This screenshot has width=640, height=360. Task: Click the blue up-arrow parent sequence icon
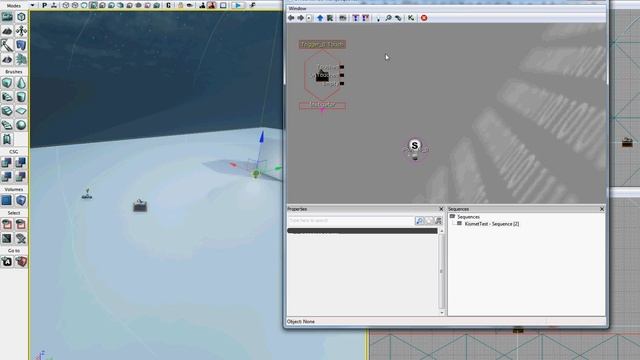pyautogui.click(x=320, y=18)
